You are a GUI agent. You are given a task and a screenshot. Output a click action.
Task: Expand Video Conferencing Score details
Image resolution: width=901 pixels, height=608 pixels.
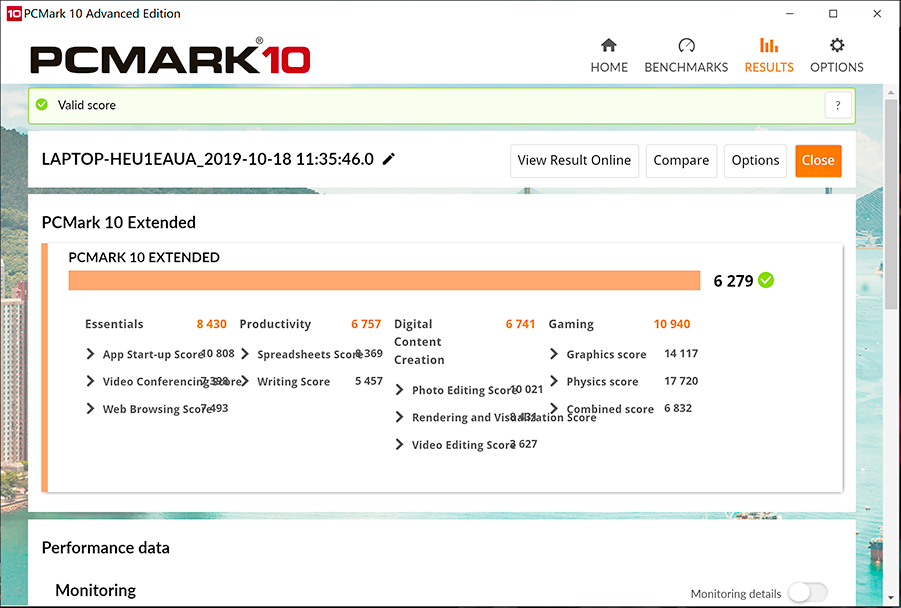(x=90, y=381)
